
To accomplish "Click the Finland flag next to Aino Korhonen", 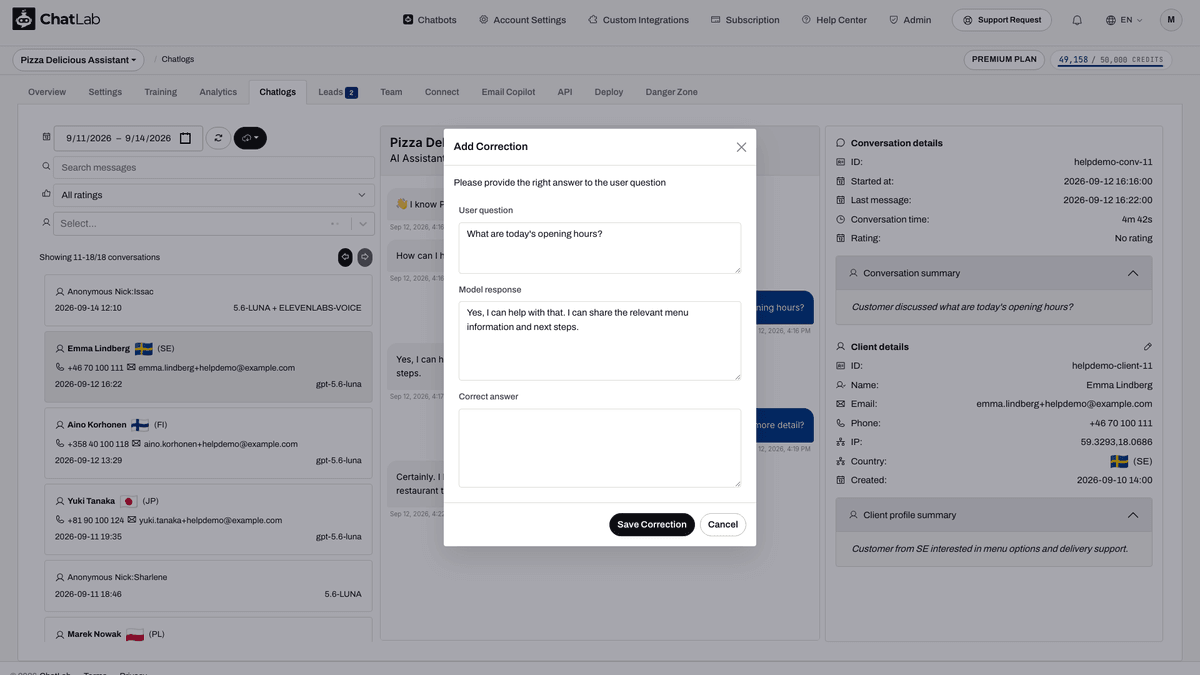I will pos(139,425).
